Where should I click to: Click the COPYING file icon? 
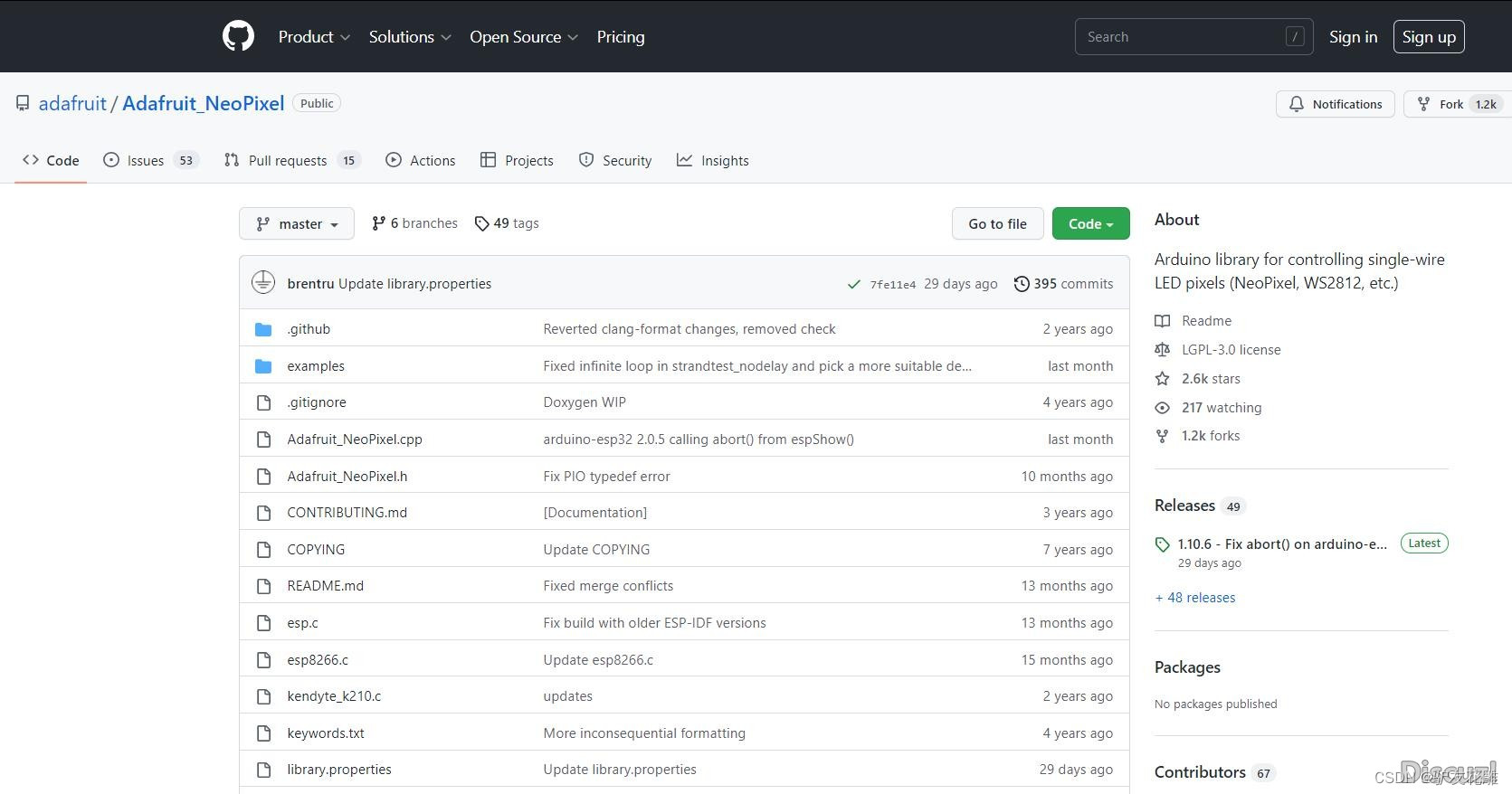click(263, 550)
